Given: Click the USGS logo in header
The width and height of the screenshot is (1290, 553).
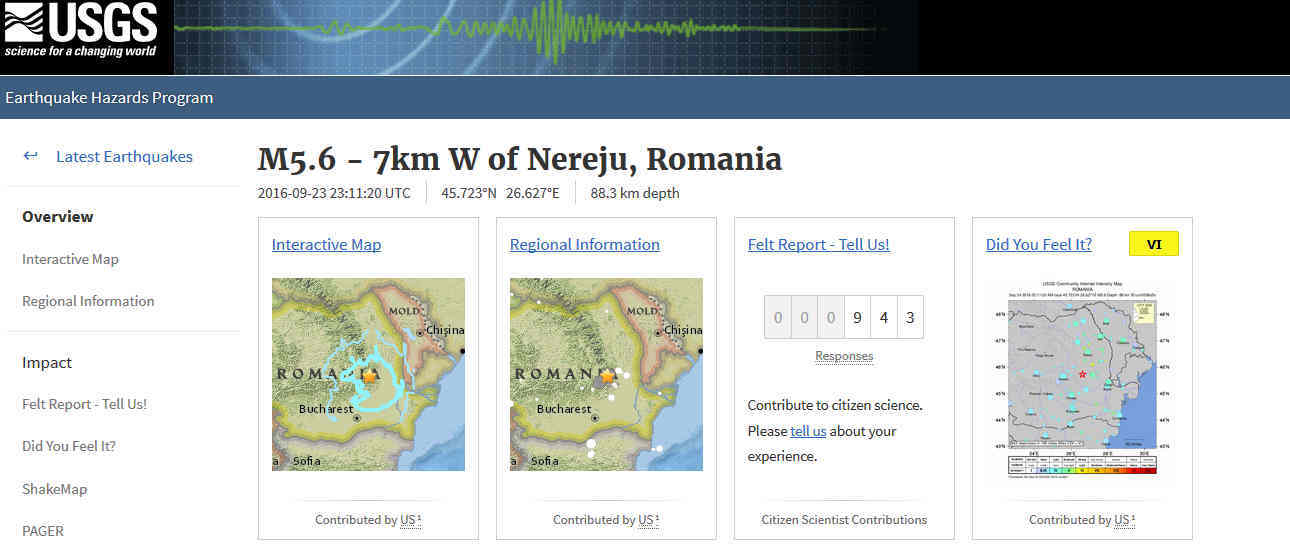Looking at the screenshot, I should (81, 31).
